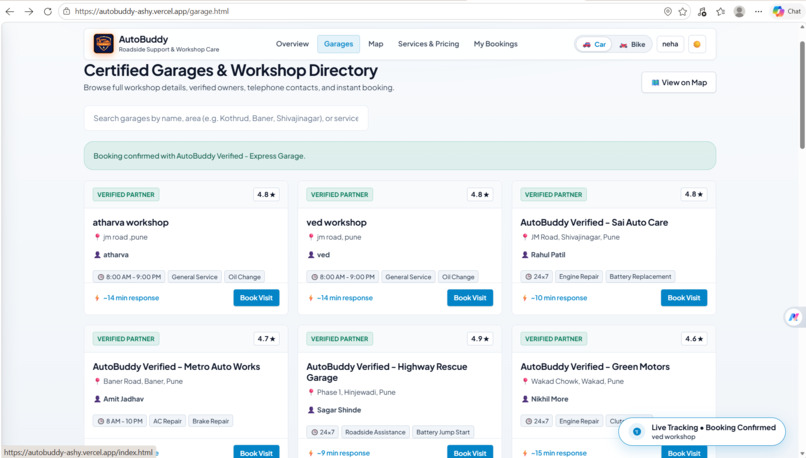Go to My Bookings tab
The height and width of the screenshot is (458, 806).
496,44
